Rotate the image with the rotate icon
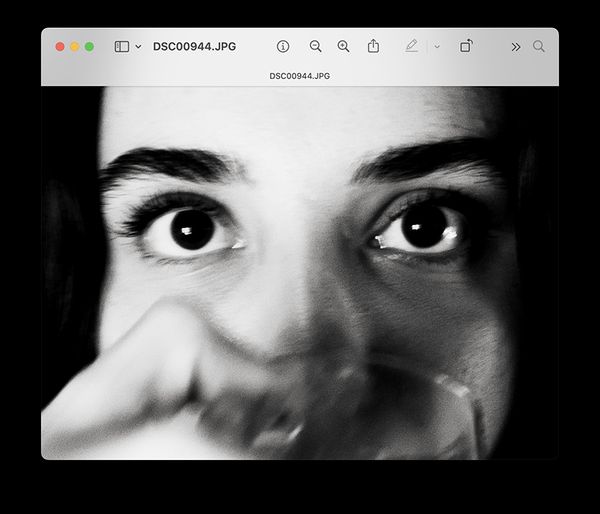 466,47
